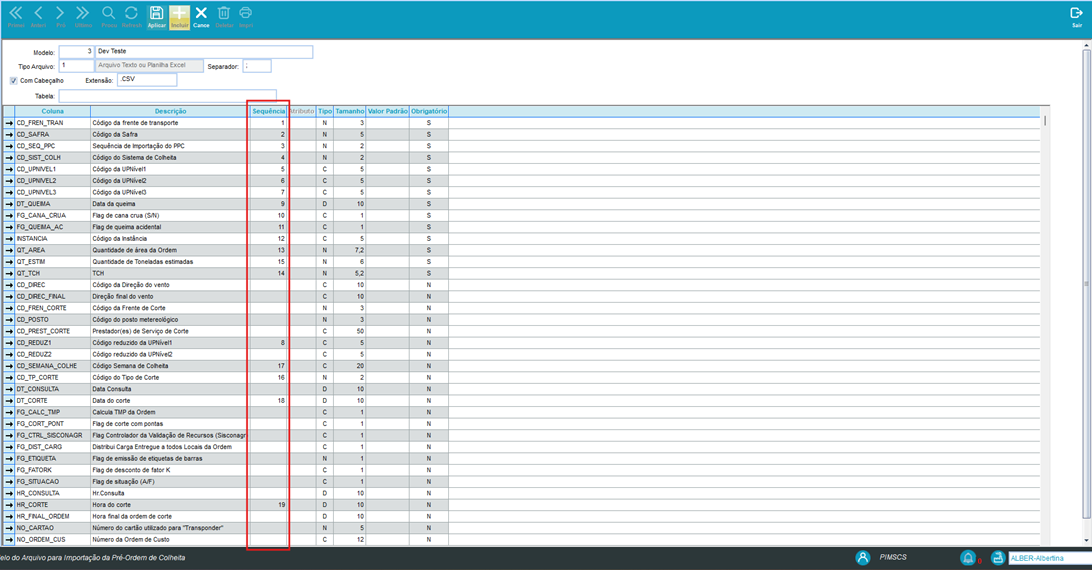1092x570 pixels.
Task: Select 'Flag de desconto de fator K' cell
Action: pos(170,470)
